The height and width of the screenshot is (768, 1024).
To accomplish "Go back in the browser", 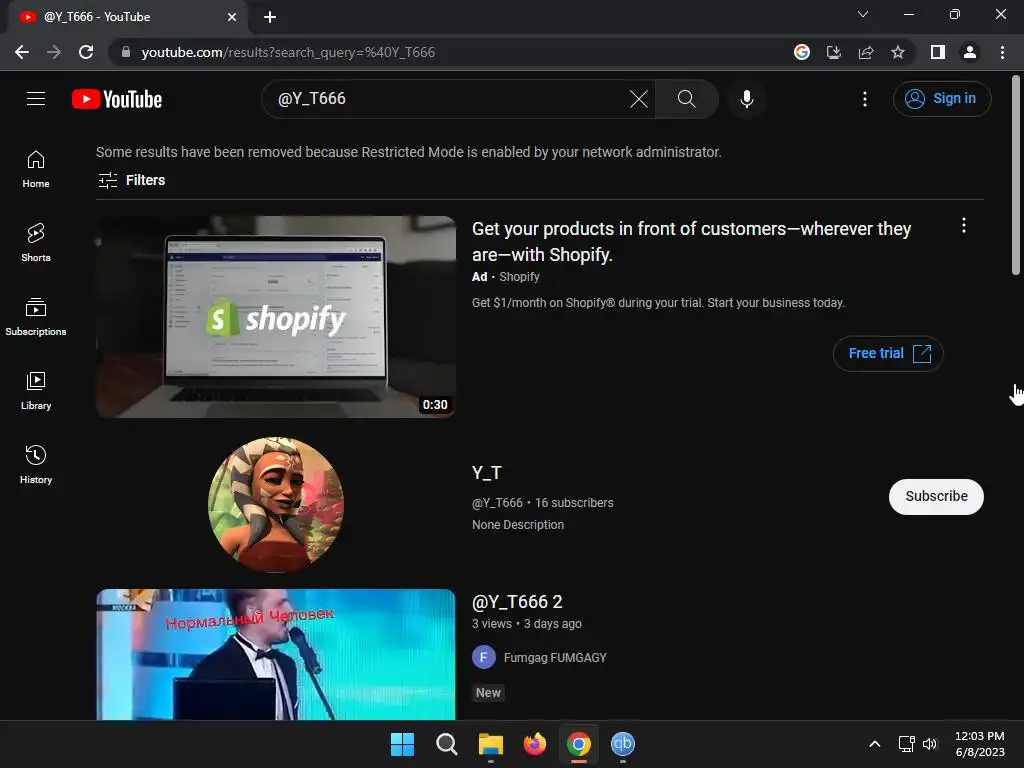I will click(22, 52).
